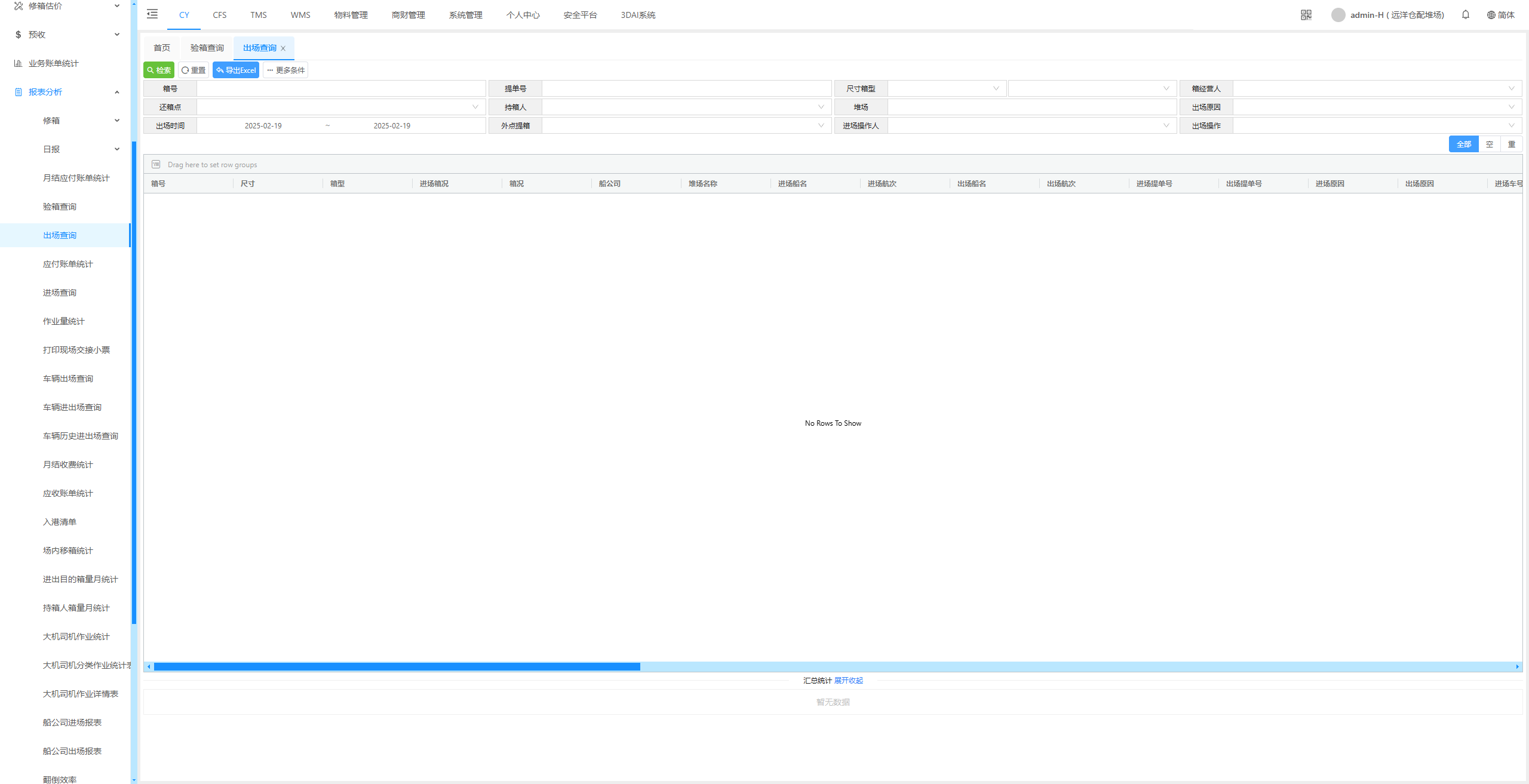Click the 展开收起 link
The height and width of the screenshot is (784, 1529).
[848, 681]
